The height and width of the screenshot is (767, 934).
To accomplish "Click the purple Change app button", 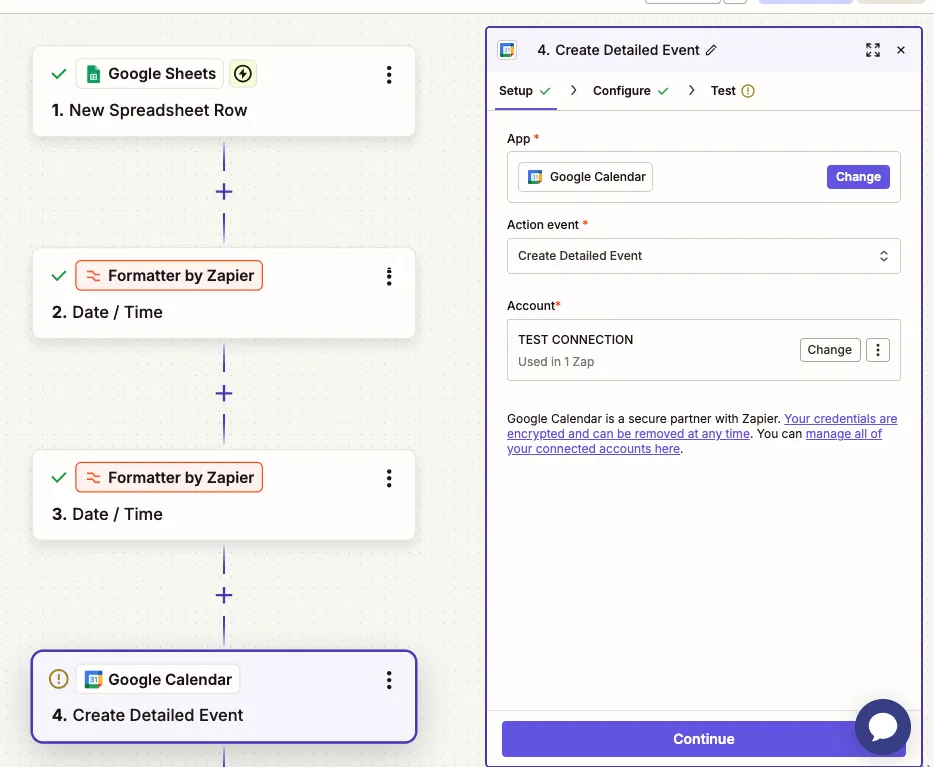I will (x=858, y=177).
